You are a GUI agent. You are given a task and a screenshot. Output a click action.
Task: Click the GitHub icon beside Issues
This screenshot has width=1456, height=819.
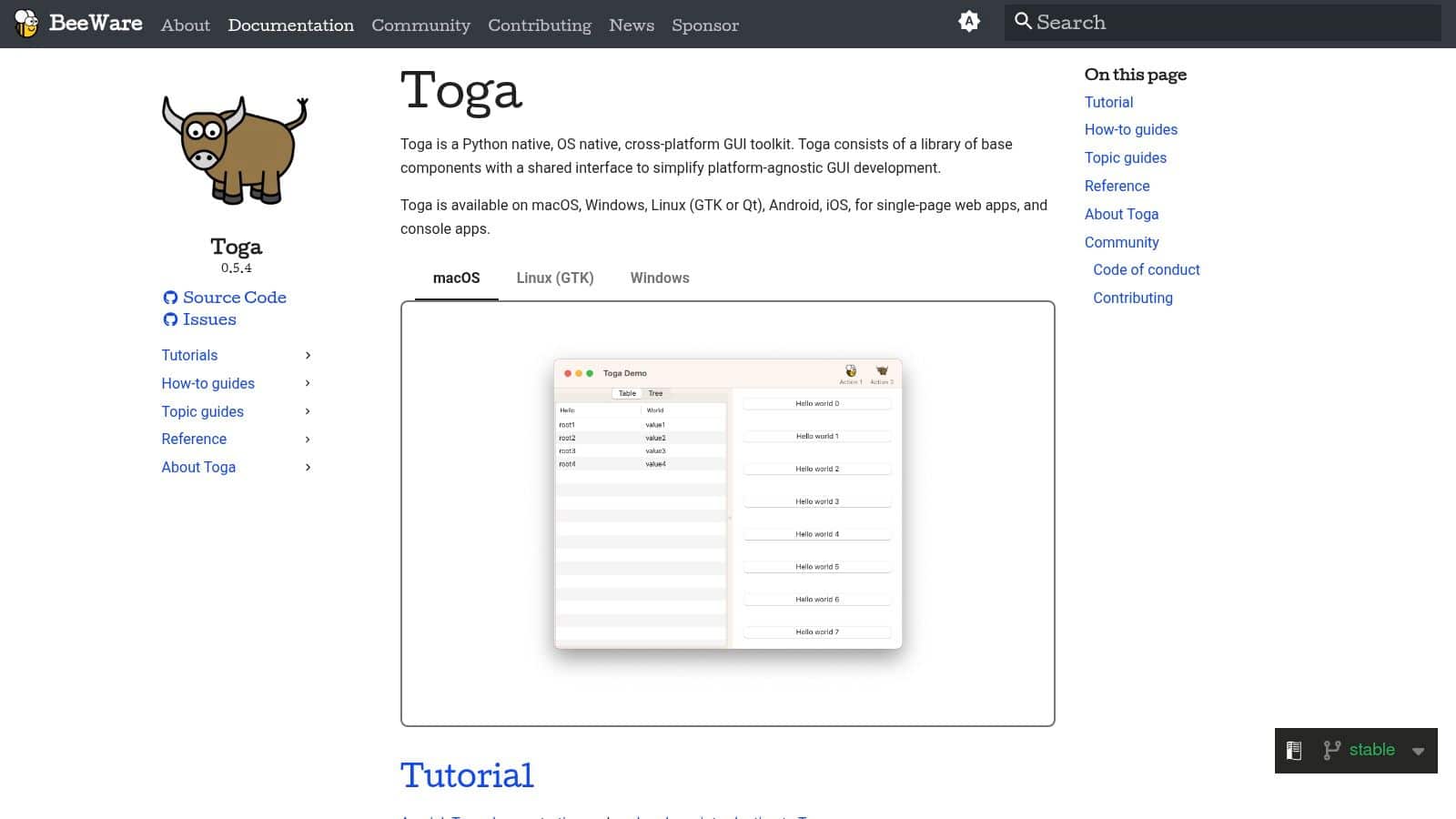coord(170,319)
